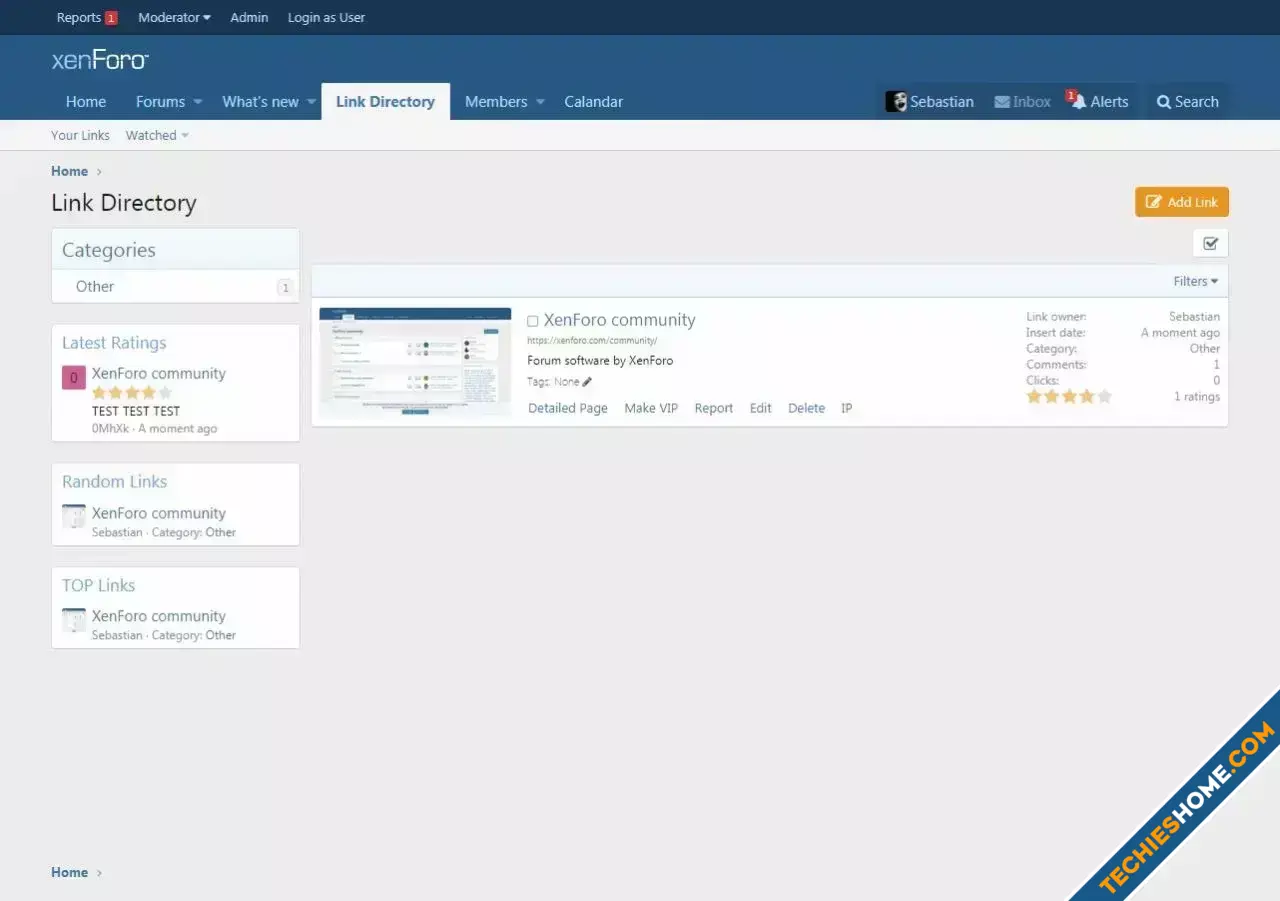This screenshot has height=901, width=1280.
Task: Open the Alerts bell icon
Action: pyautogui.click(x=1078, y=101)
